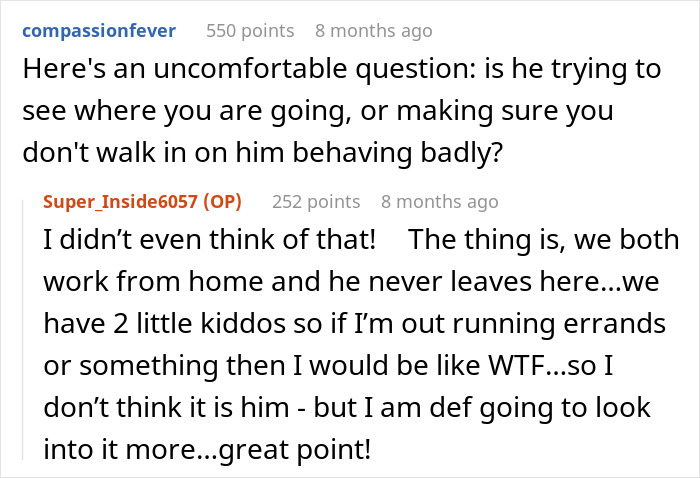Screen dimensions: 700x478
Task: Open the compassionfever user profile
Action: click(x=98, y=30)
